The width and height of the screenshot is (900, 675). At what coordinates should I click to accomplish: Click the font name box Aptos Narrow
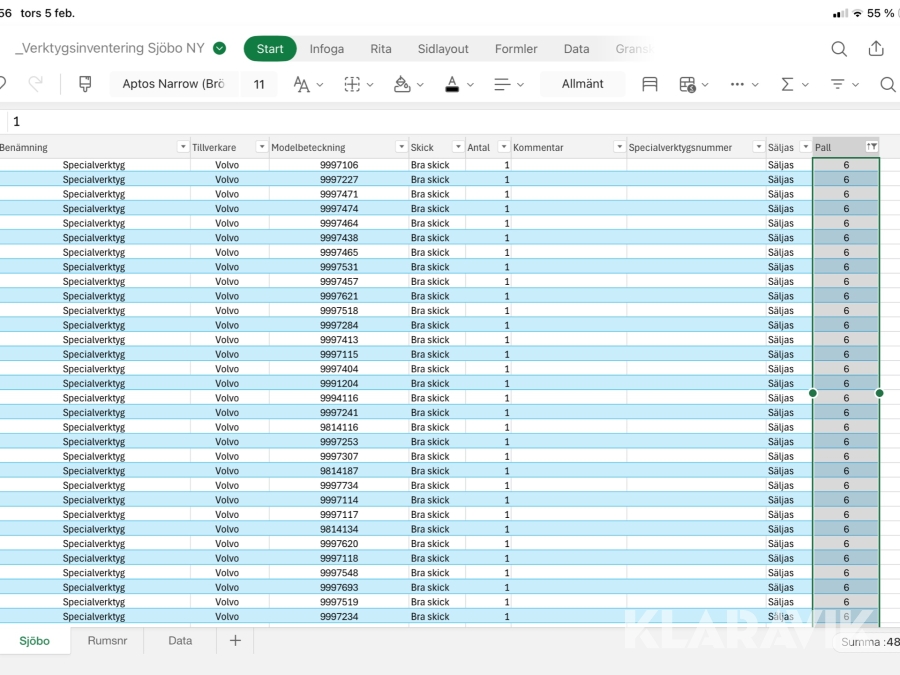(173, 84)
